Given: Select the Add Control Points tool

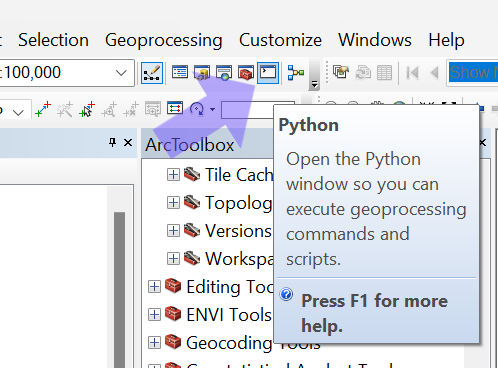Looking at the screenshot, I should [43, 109].
